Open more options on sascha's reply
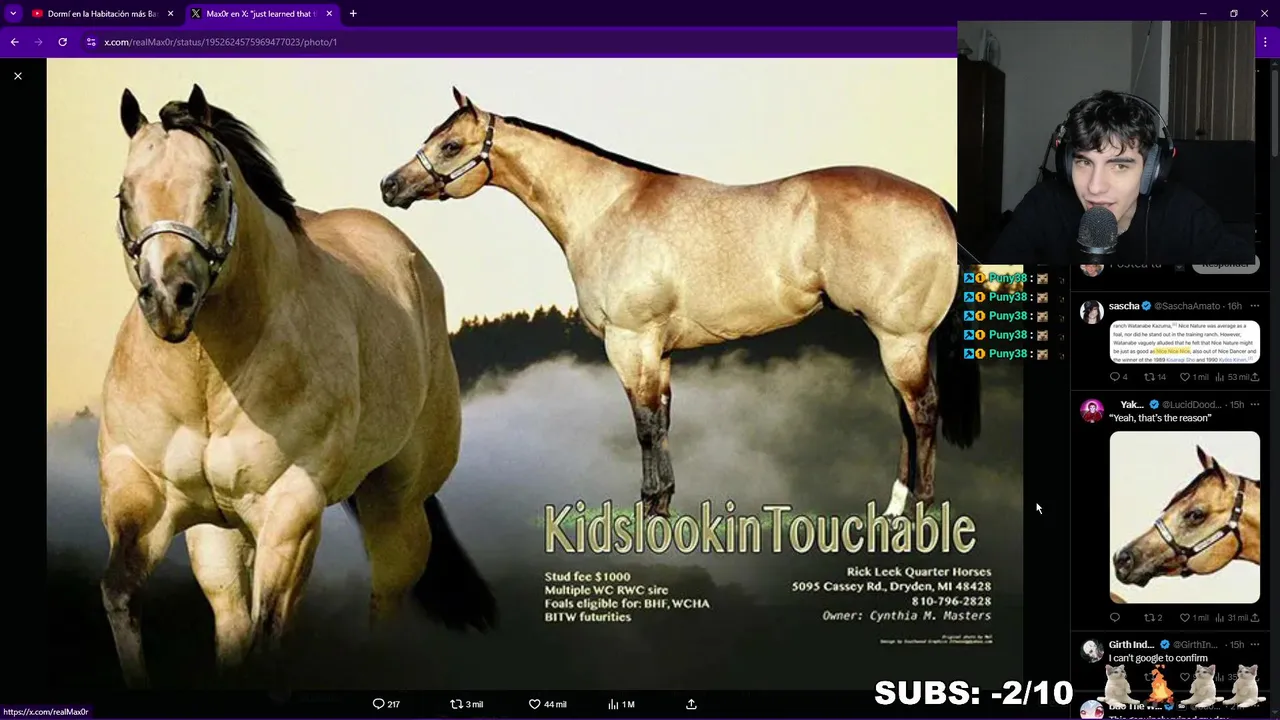Viewport: 1280px width, 720px height. [1255, 306]
